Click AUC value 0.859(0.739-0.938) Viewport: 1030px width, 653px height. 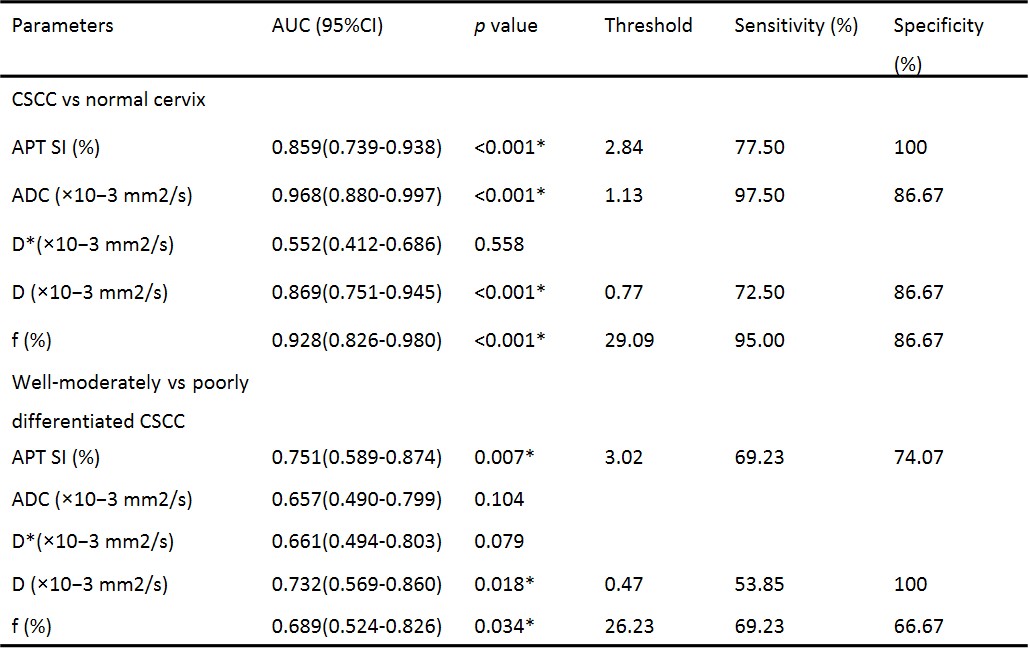pyautogui.click(x=357, y=148)
